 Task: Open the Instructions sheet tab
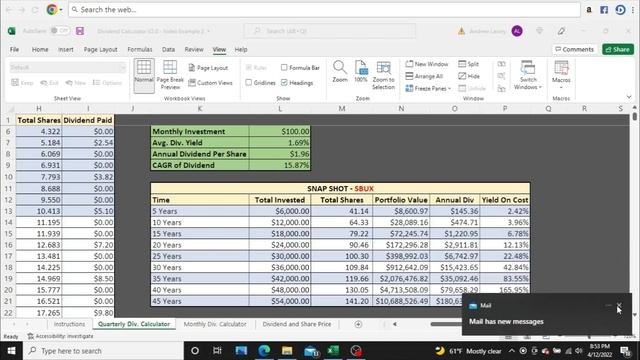69,324
